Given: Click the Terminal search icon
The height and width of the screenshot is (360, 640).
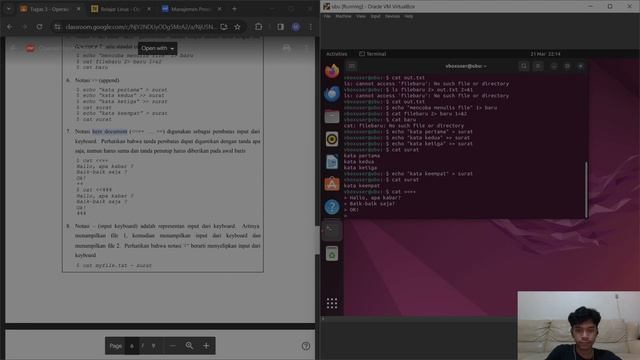Looking at the screenshot, I should pos(524,66).
